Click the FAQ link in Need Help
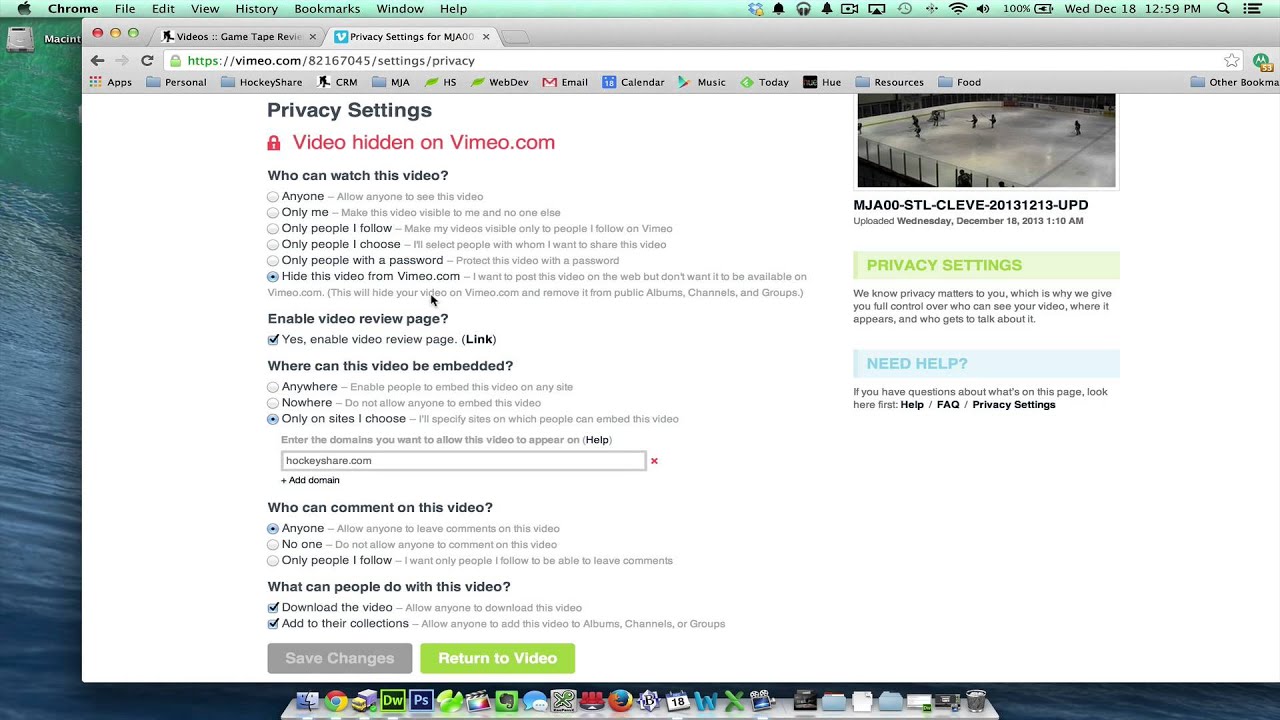 tap(948, 405)
